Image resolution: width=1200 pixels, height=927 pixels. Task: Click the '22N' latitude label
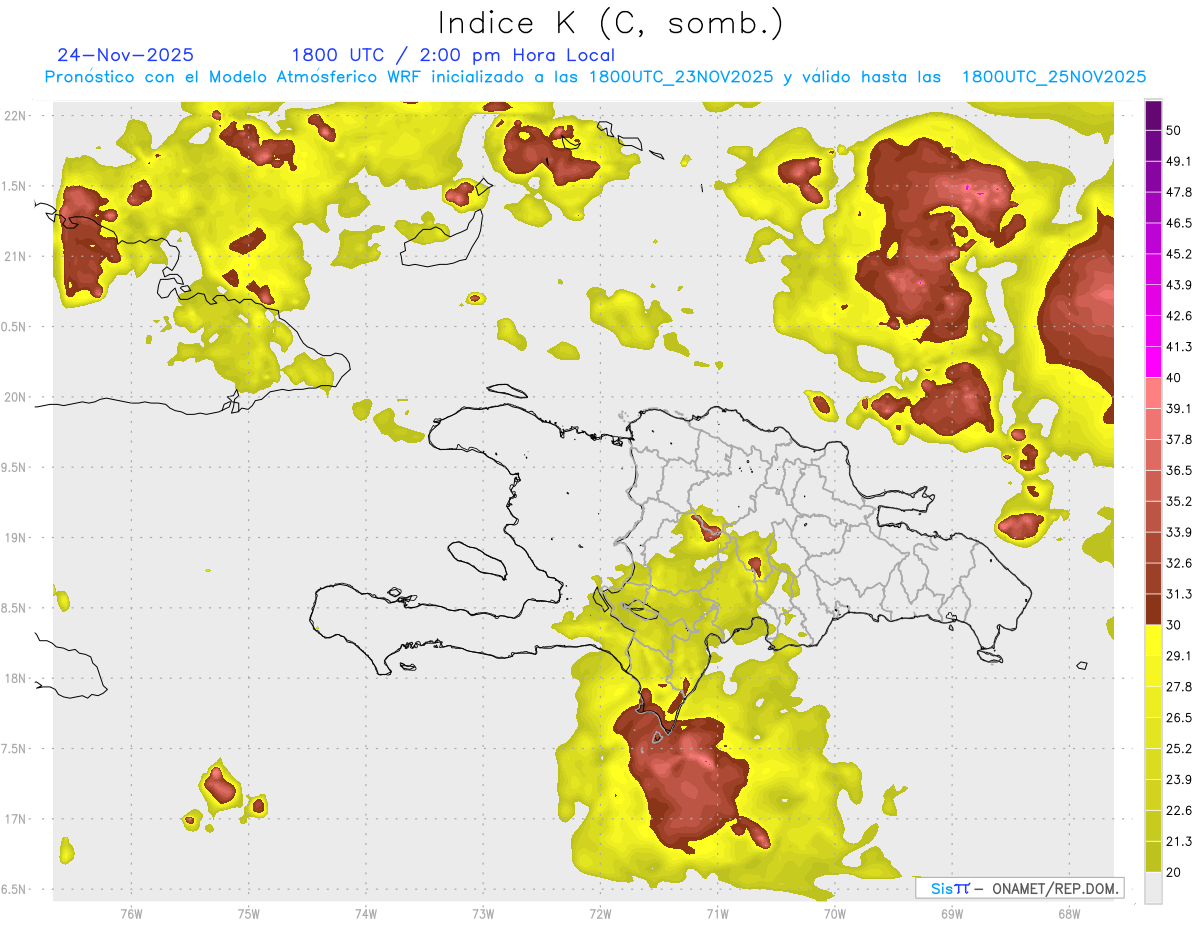tap(15, 116)
